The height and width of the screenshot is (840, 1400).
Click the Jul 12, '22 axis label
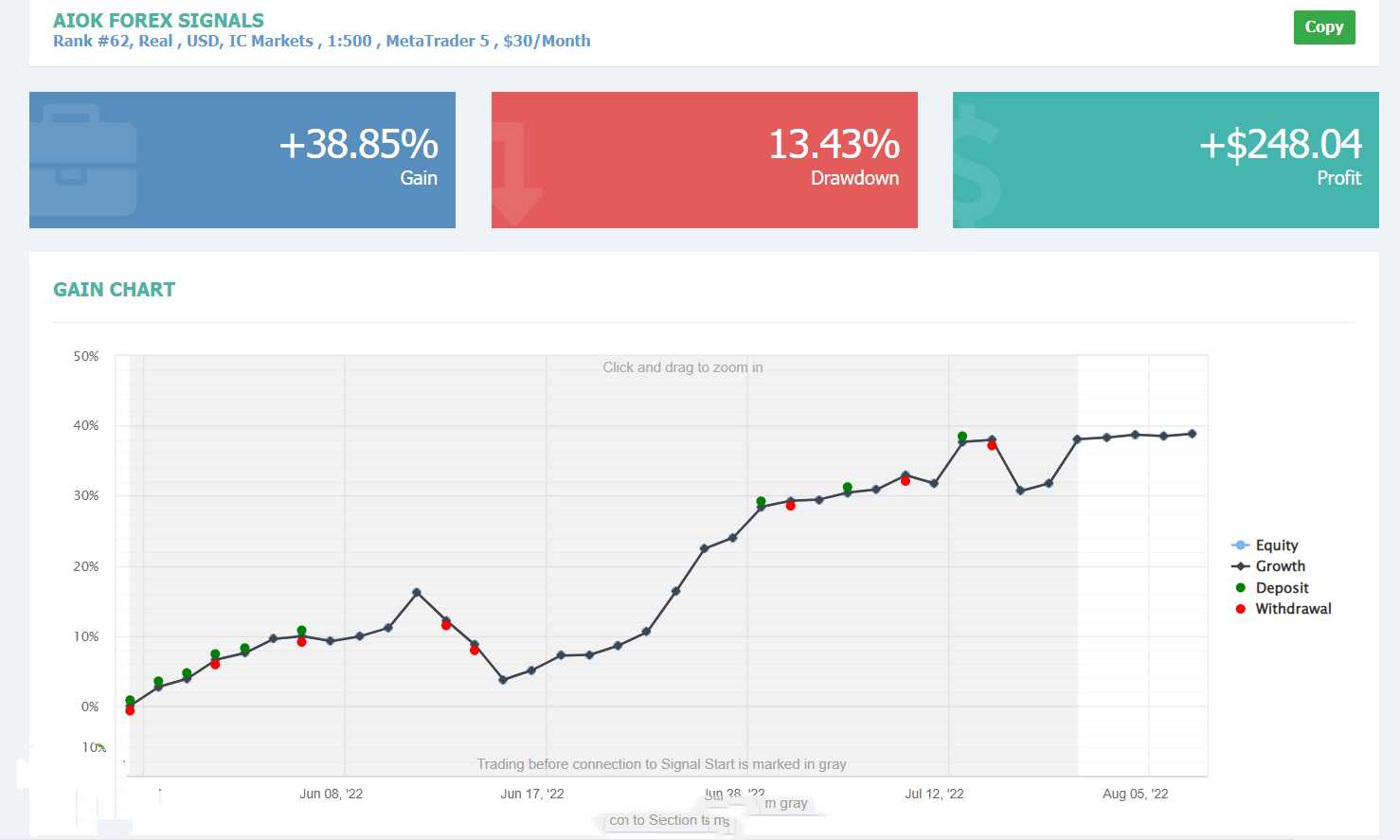[x=934, y=794]
